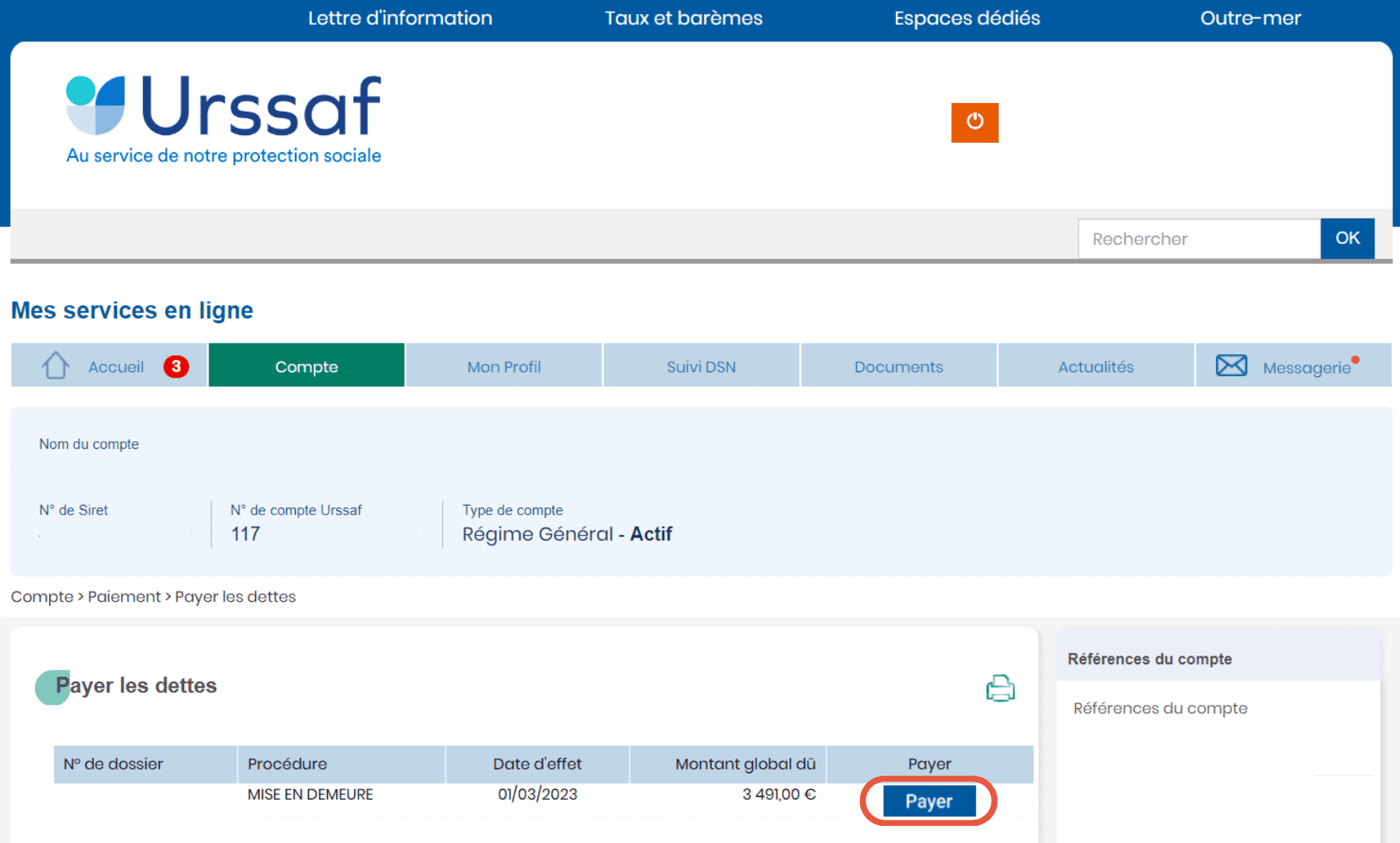This screenshot has height=843, width=1400.
Task: Click the OK search button
Action: click(x=1348, y=239)
